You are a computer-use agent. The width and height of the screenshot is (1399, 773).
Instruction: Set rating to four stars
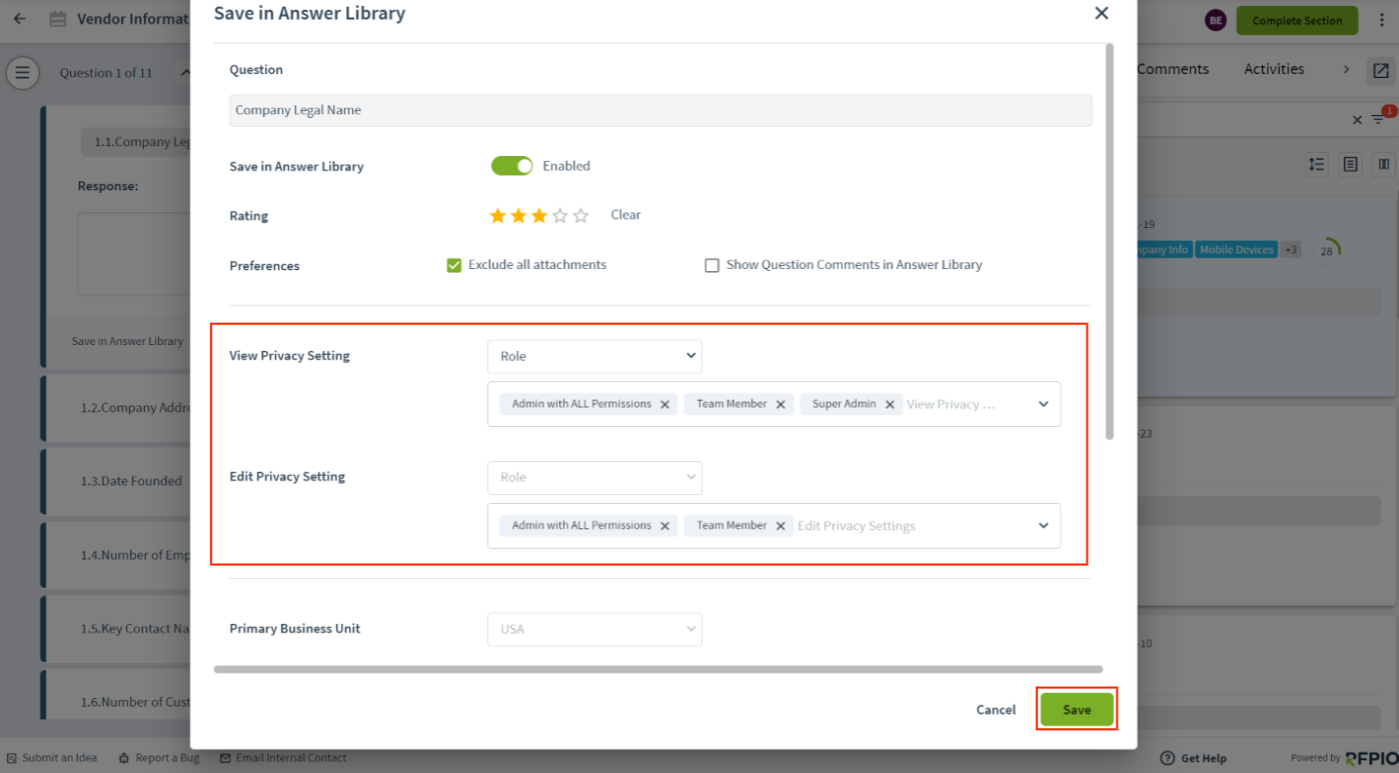[x=560, y=215]
